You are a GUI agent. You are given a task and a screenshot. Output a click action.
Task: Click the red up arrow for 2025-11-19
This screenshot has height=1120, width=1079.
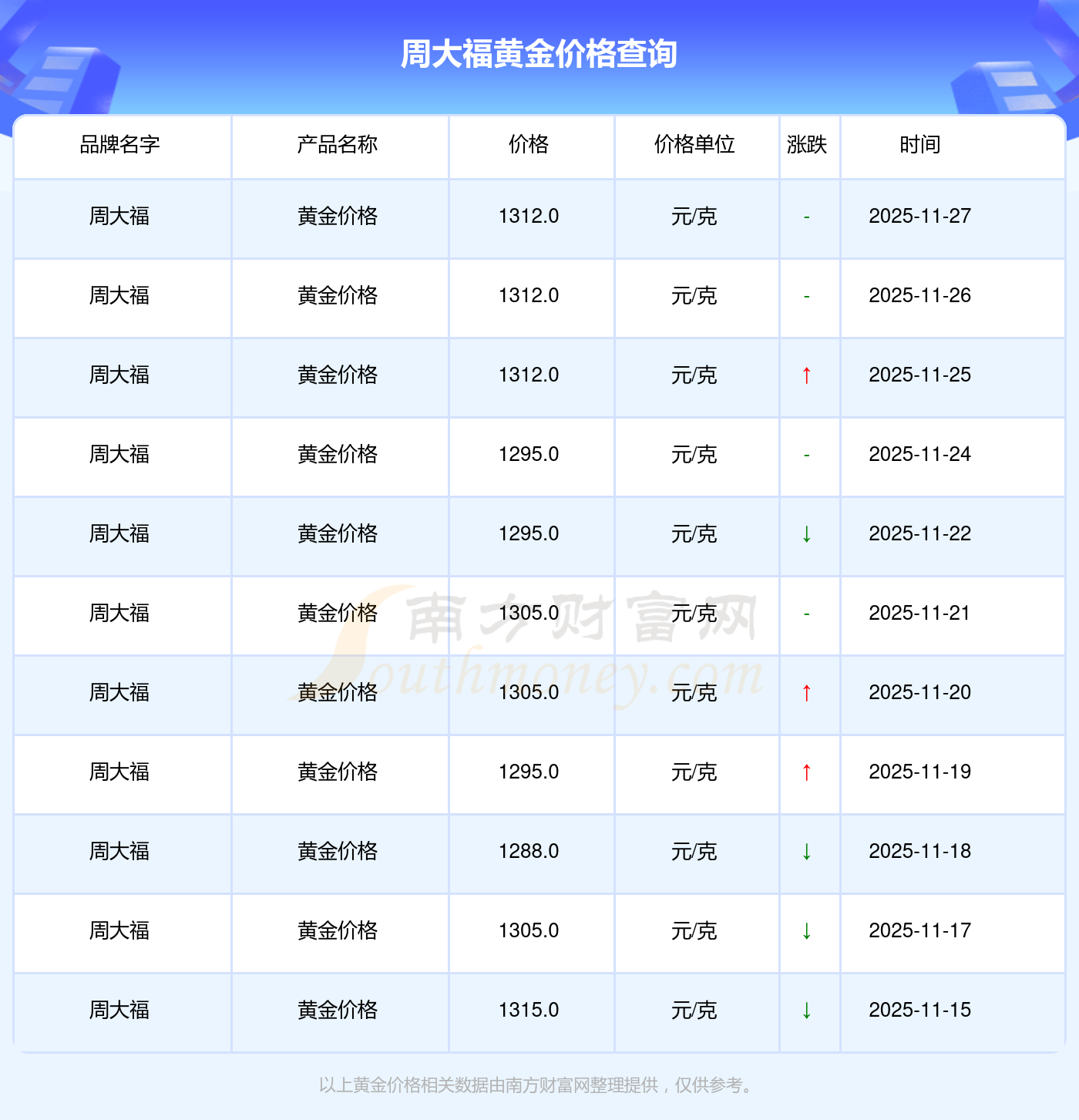pyautogui.click(x=806, y=772)
